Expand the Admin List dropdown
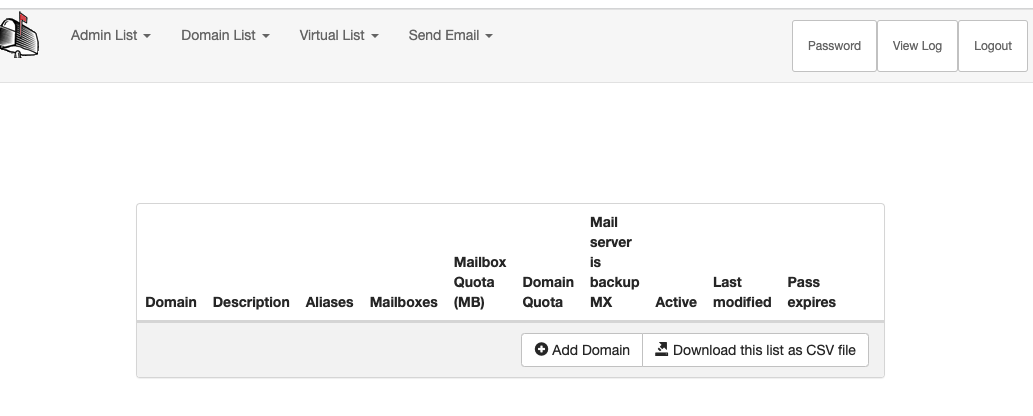Viewport: 1033px width, 416px height. click(110, 36)
